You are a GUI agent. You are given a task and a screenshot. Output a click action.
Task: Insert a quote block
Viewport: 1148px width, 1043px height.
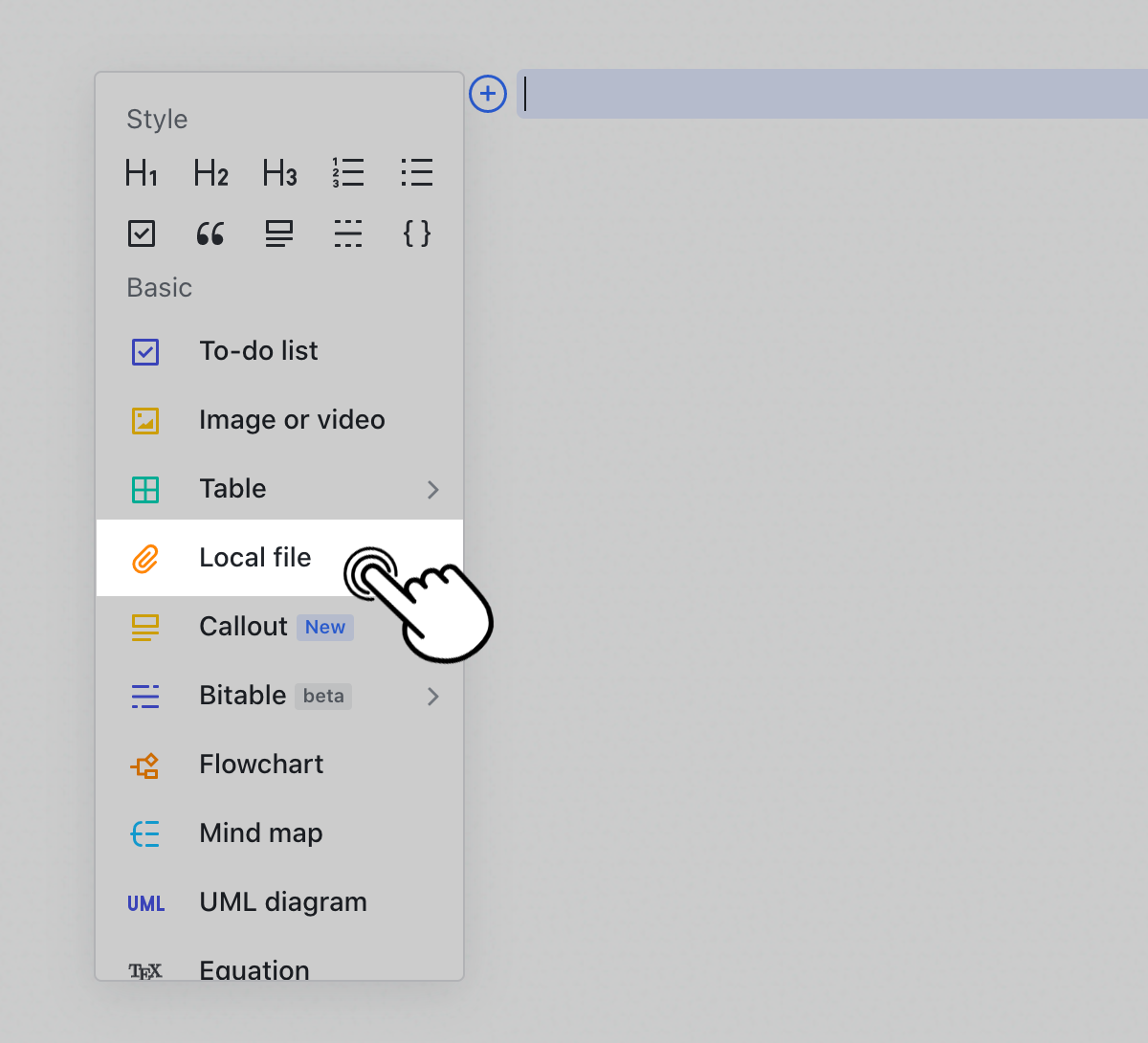pyautogui.click(x=210, y=233)
